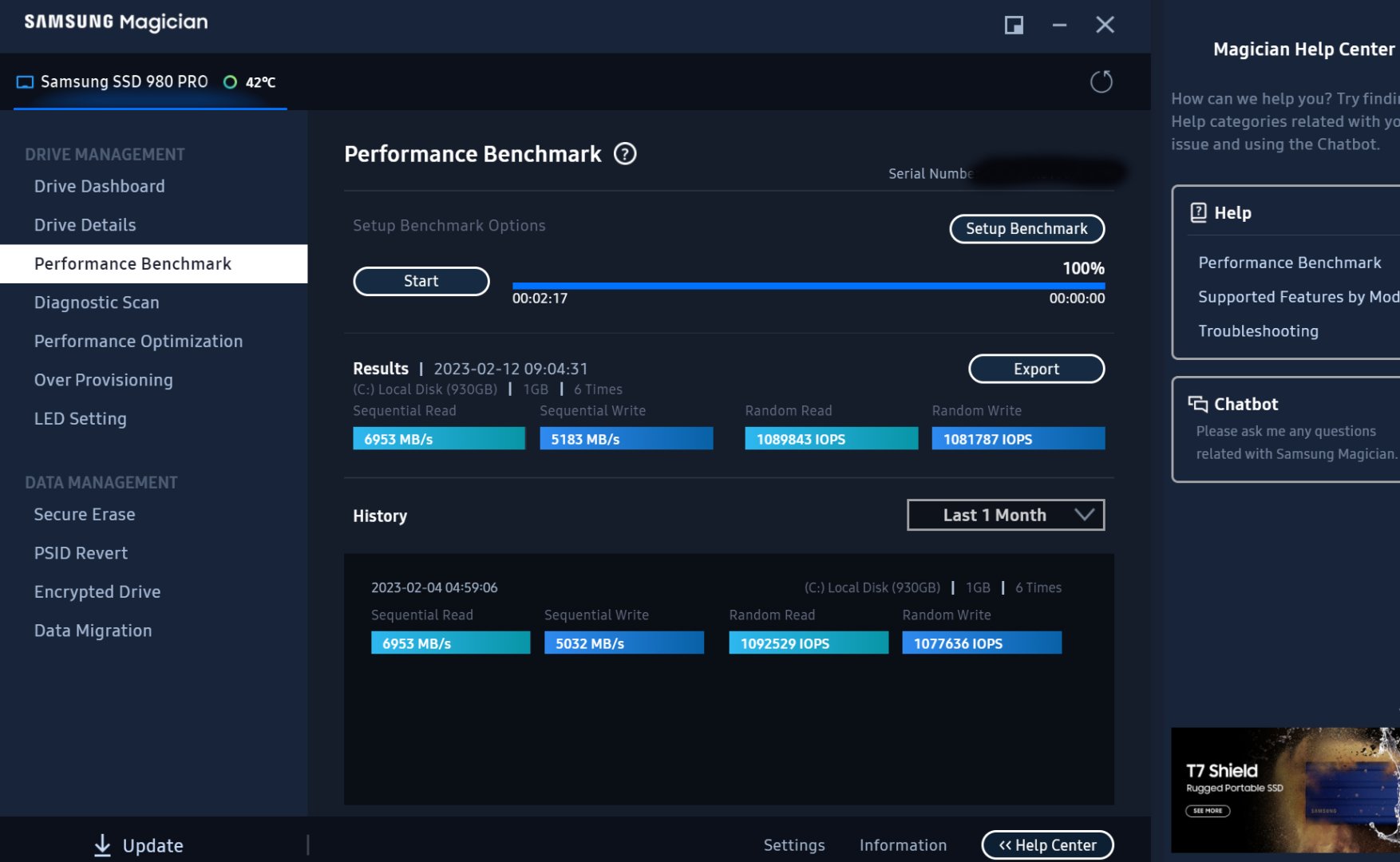Open Encrypted Drive page
Screen dimensions: 1400x862
(x=97, y=592)
